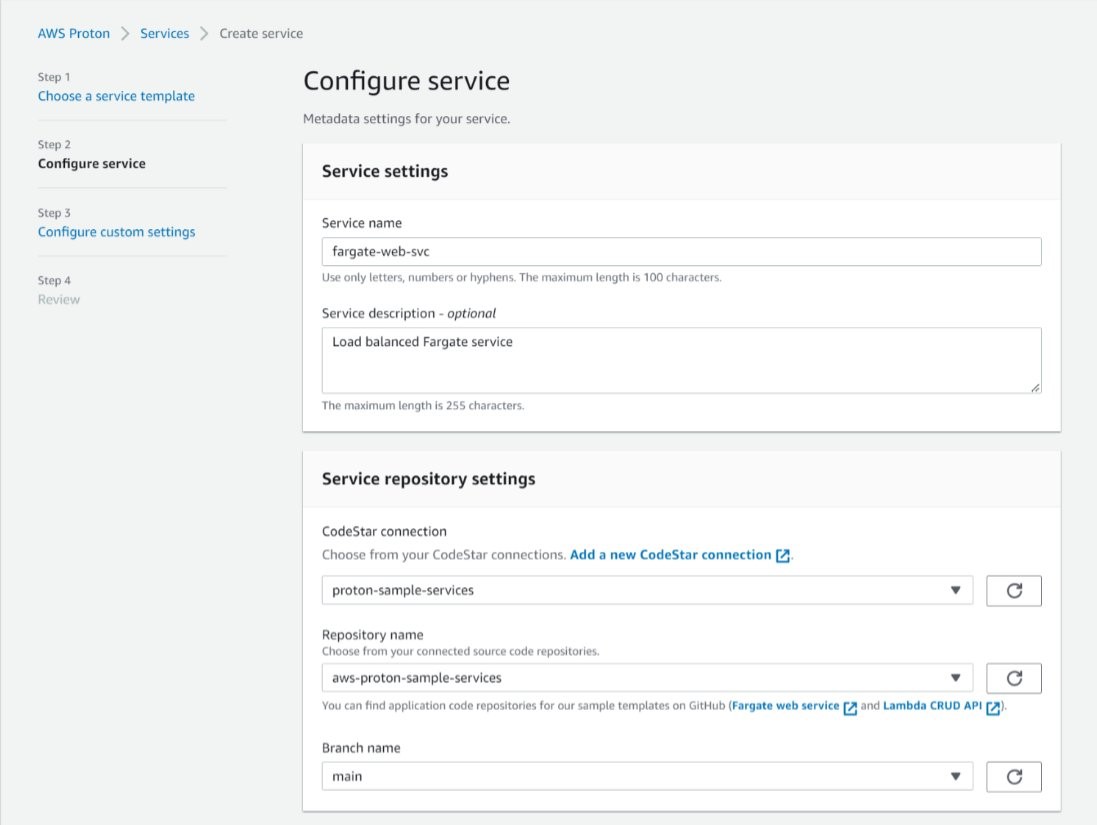The width and height of the screenshot is (1097, 825).
Task: Click the Create service breadcrumb text
Action: 261,34
